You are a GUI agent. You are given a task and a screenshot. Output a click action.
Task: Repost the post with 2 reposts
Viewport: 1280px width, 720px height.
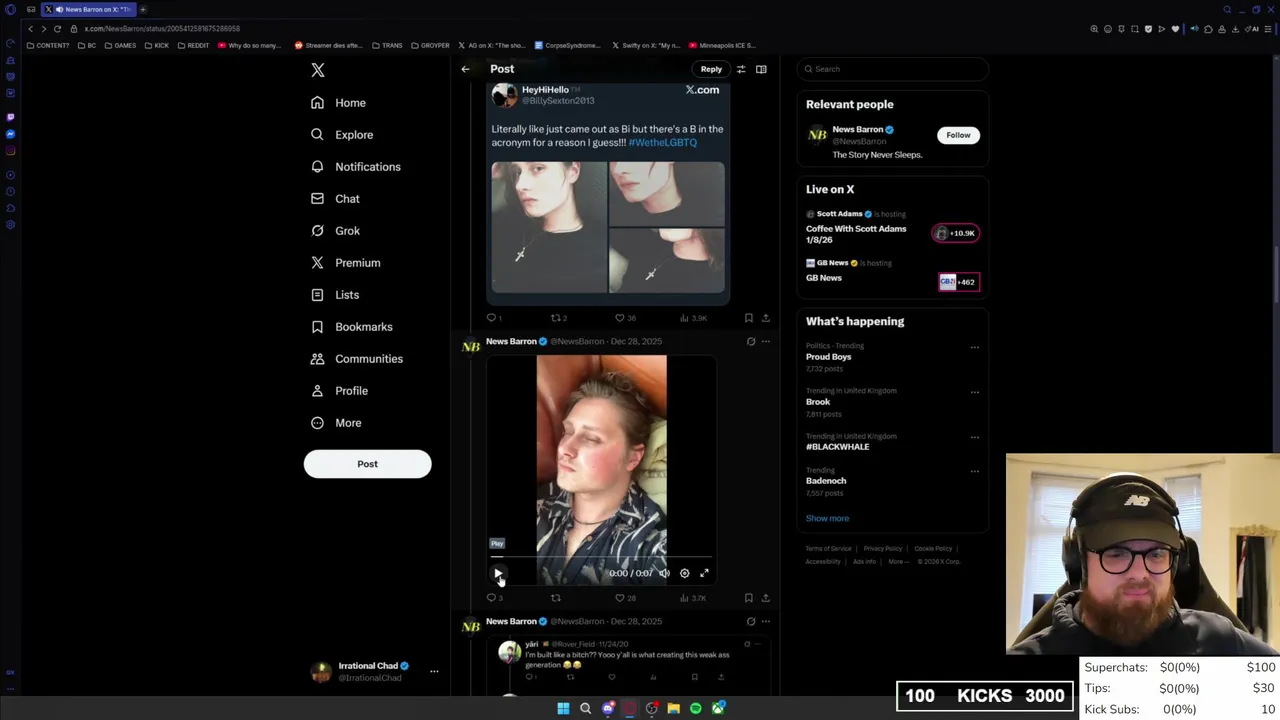tap(558, 318)
